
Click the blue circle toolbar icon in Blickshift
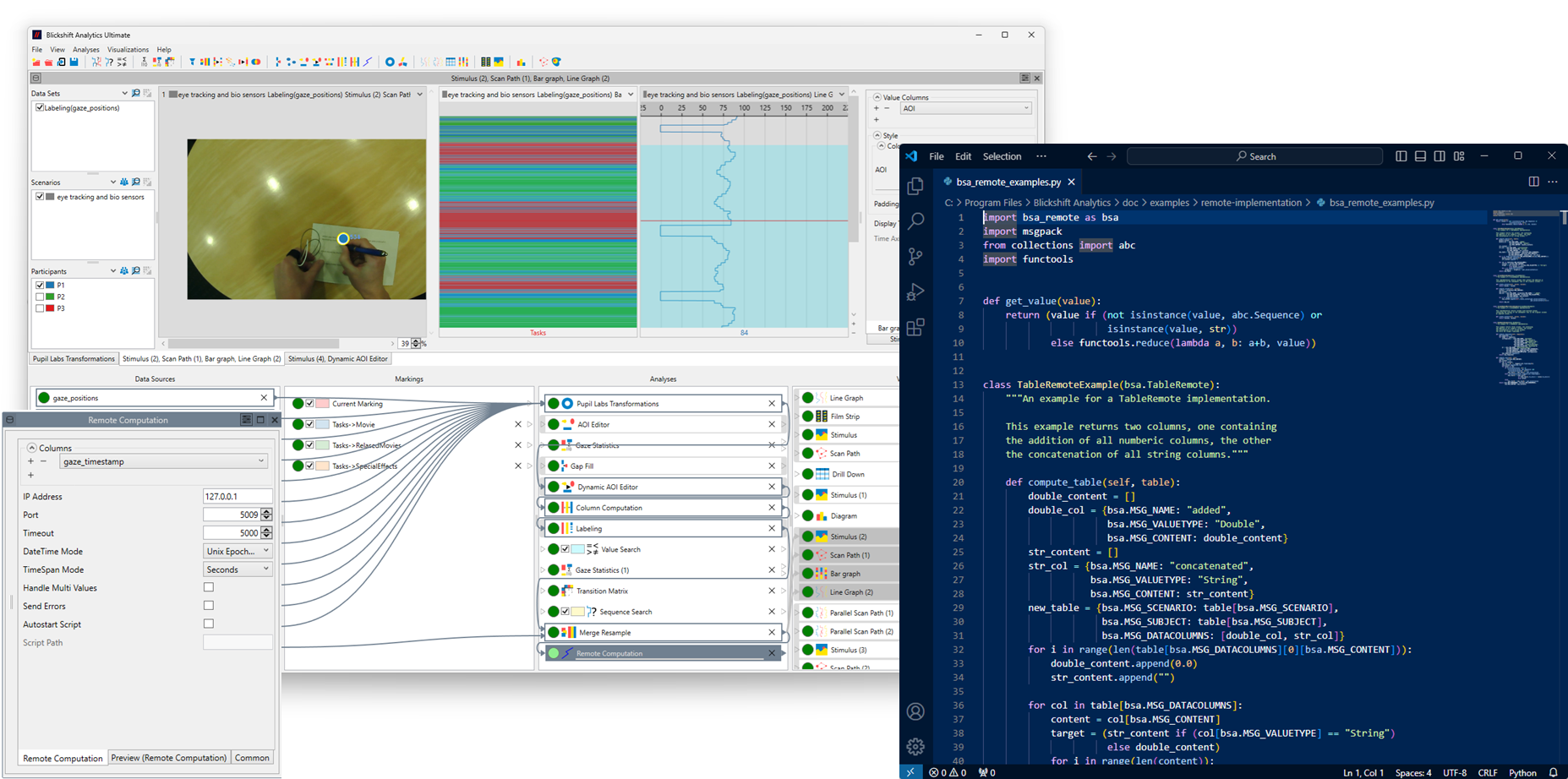390,62
